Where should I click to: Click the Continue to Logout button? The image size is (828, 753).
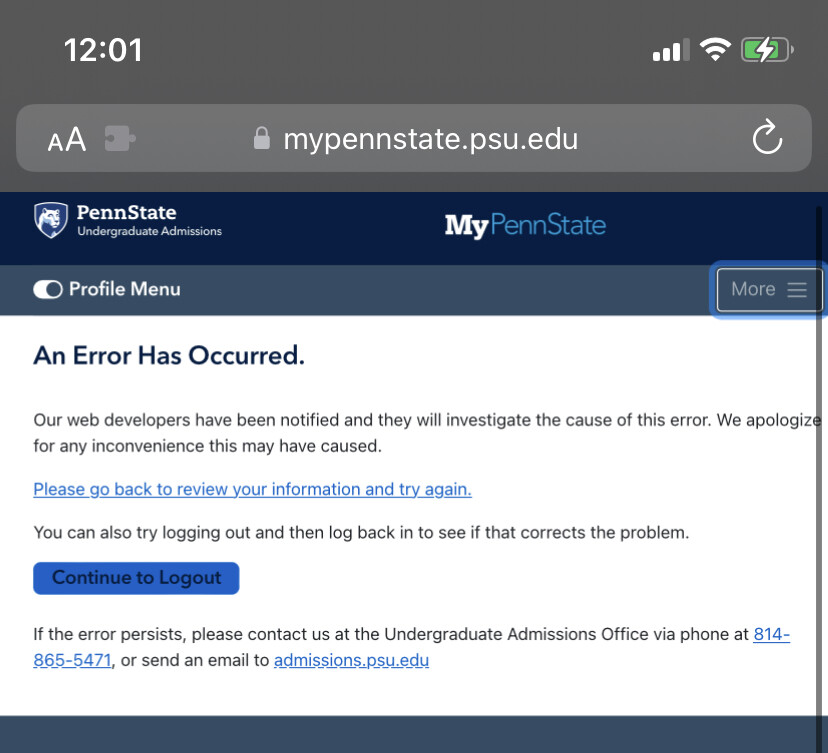136,578
